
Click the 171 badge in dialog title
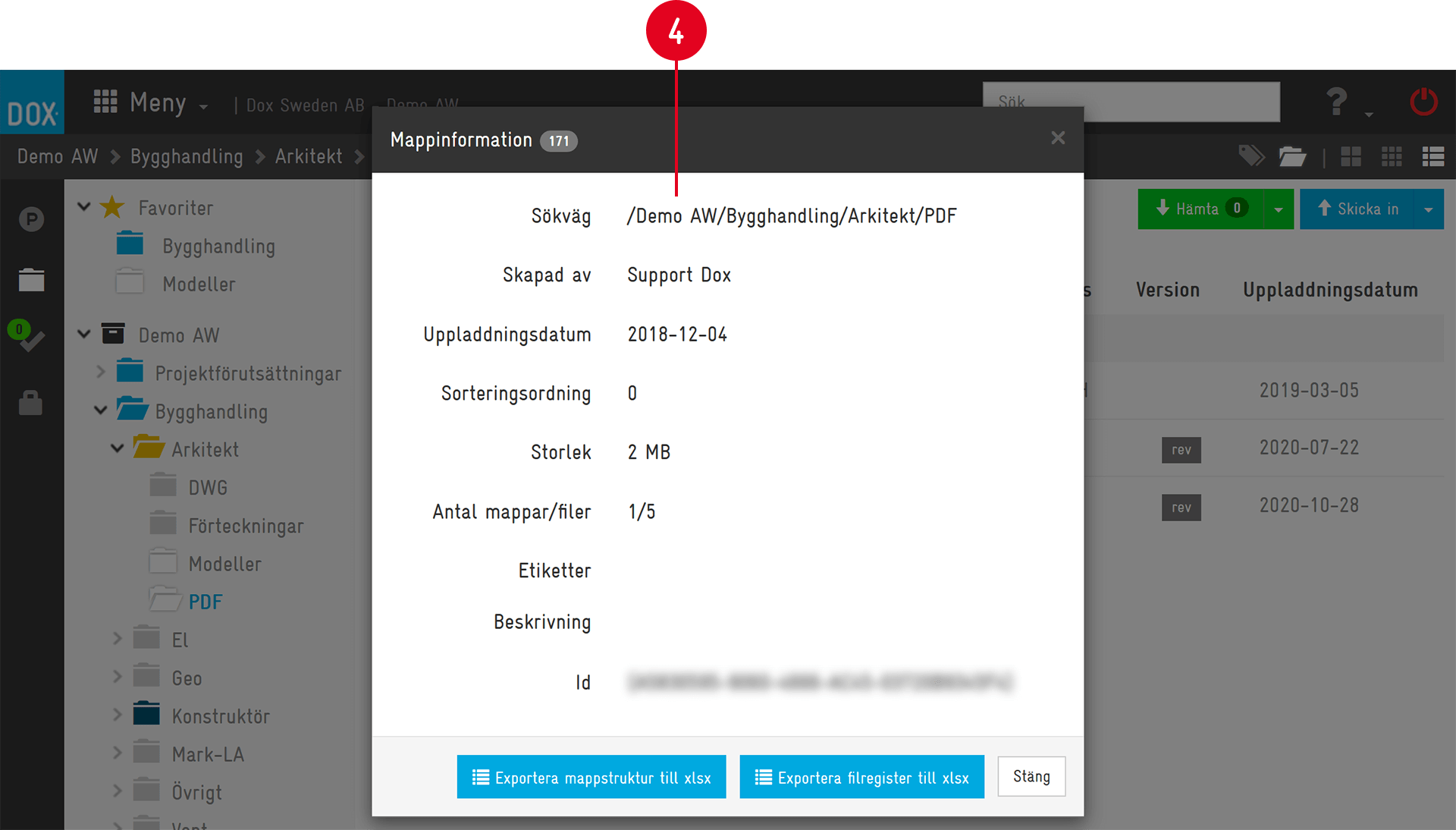(x=559, y=140)
